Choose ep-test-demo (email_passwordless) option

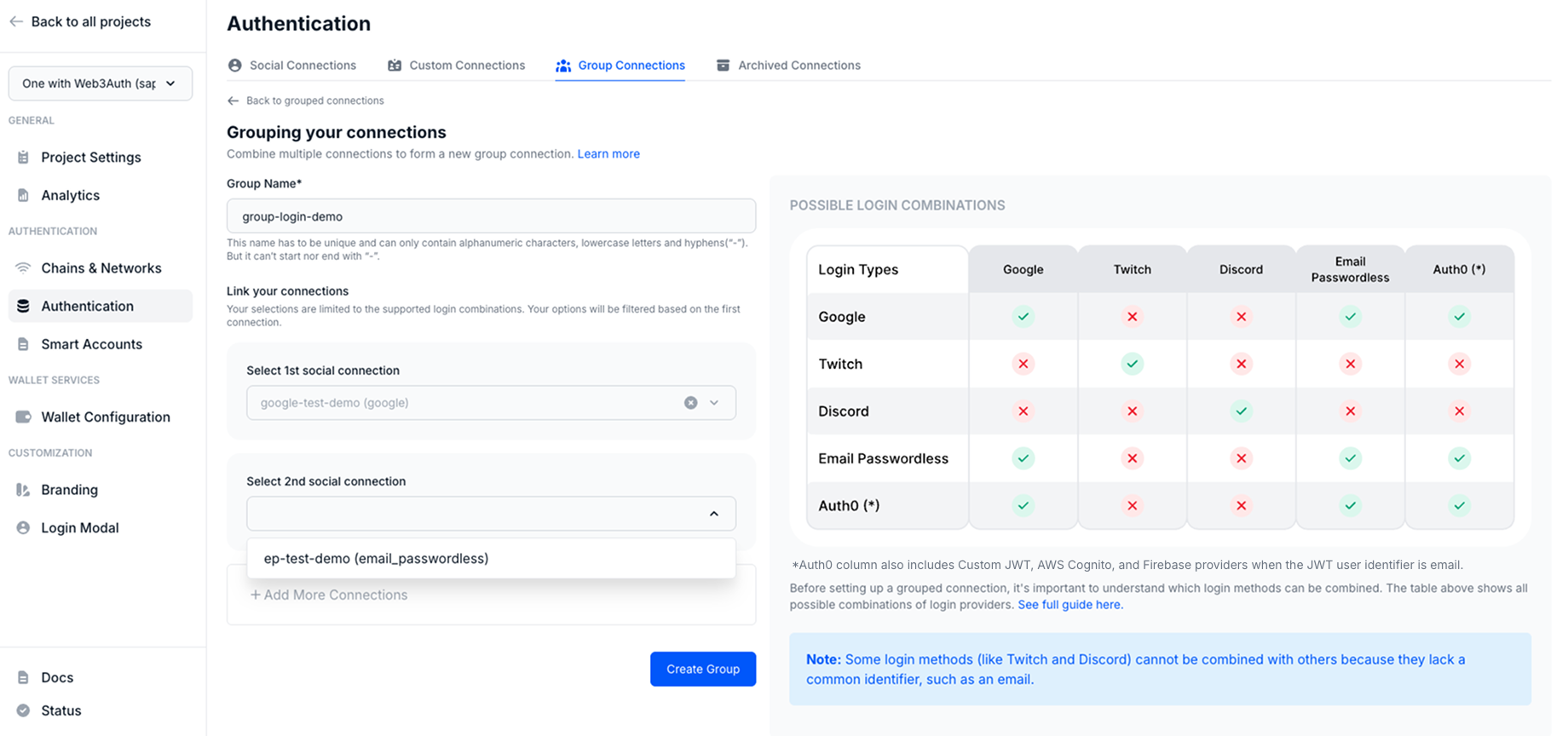(x=376, y=559)
